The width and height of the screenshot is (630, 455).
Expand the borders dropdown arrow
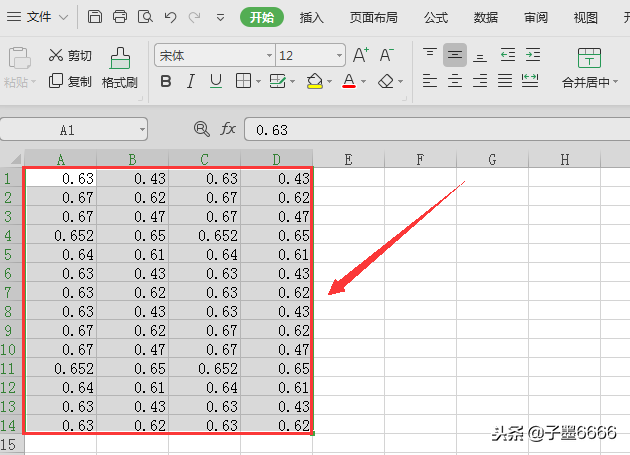(x=258, y=82)
